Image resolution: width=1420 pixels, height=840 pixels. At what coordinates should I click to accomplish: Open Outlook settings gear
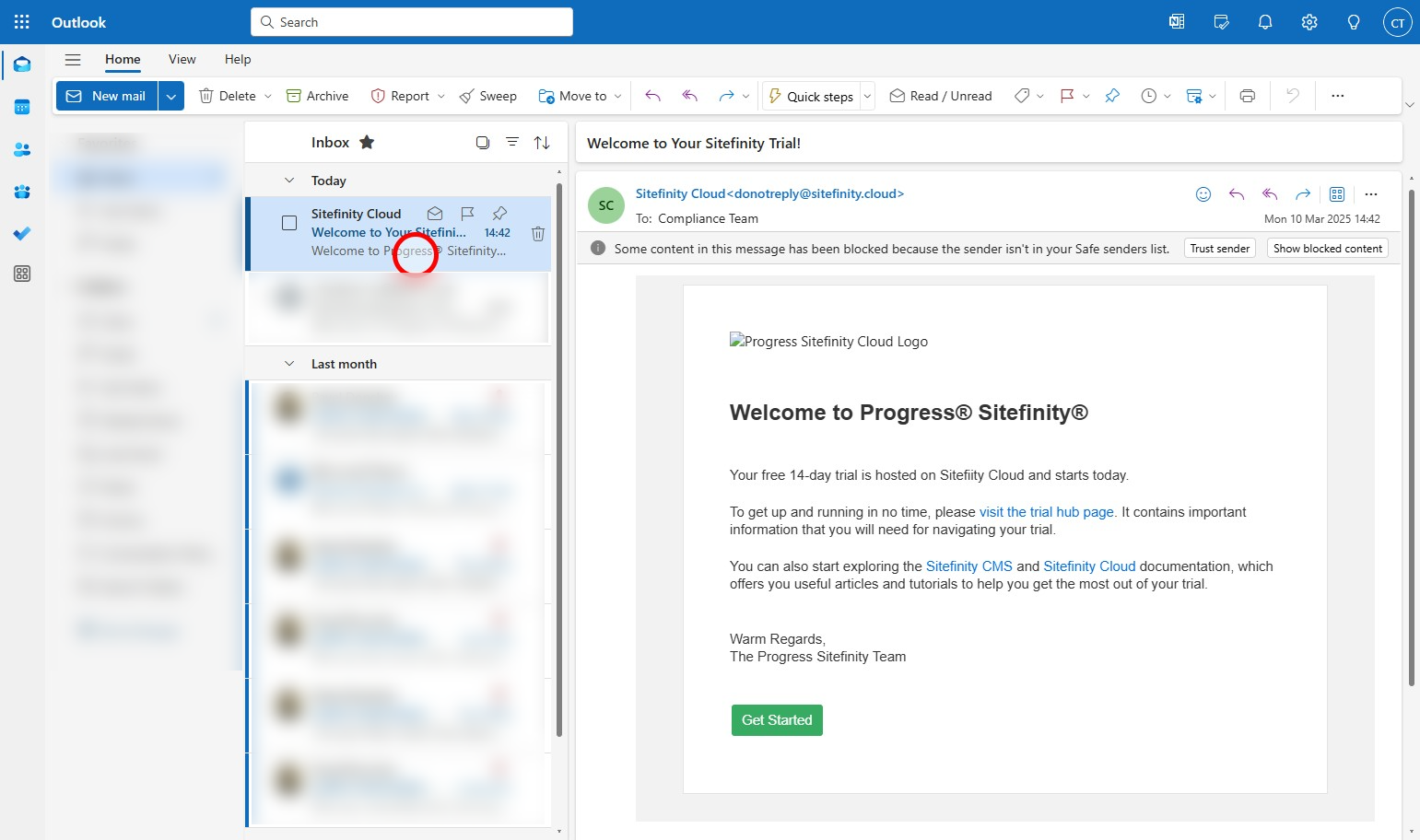(1309, 22)
